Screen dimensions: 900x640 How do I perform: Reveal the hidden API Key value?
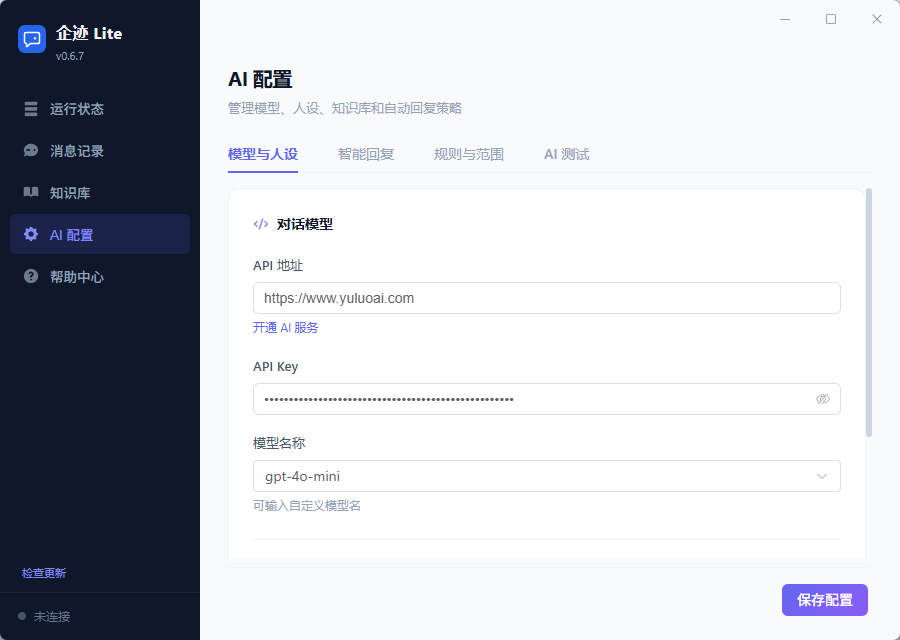click(822, 399)
